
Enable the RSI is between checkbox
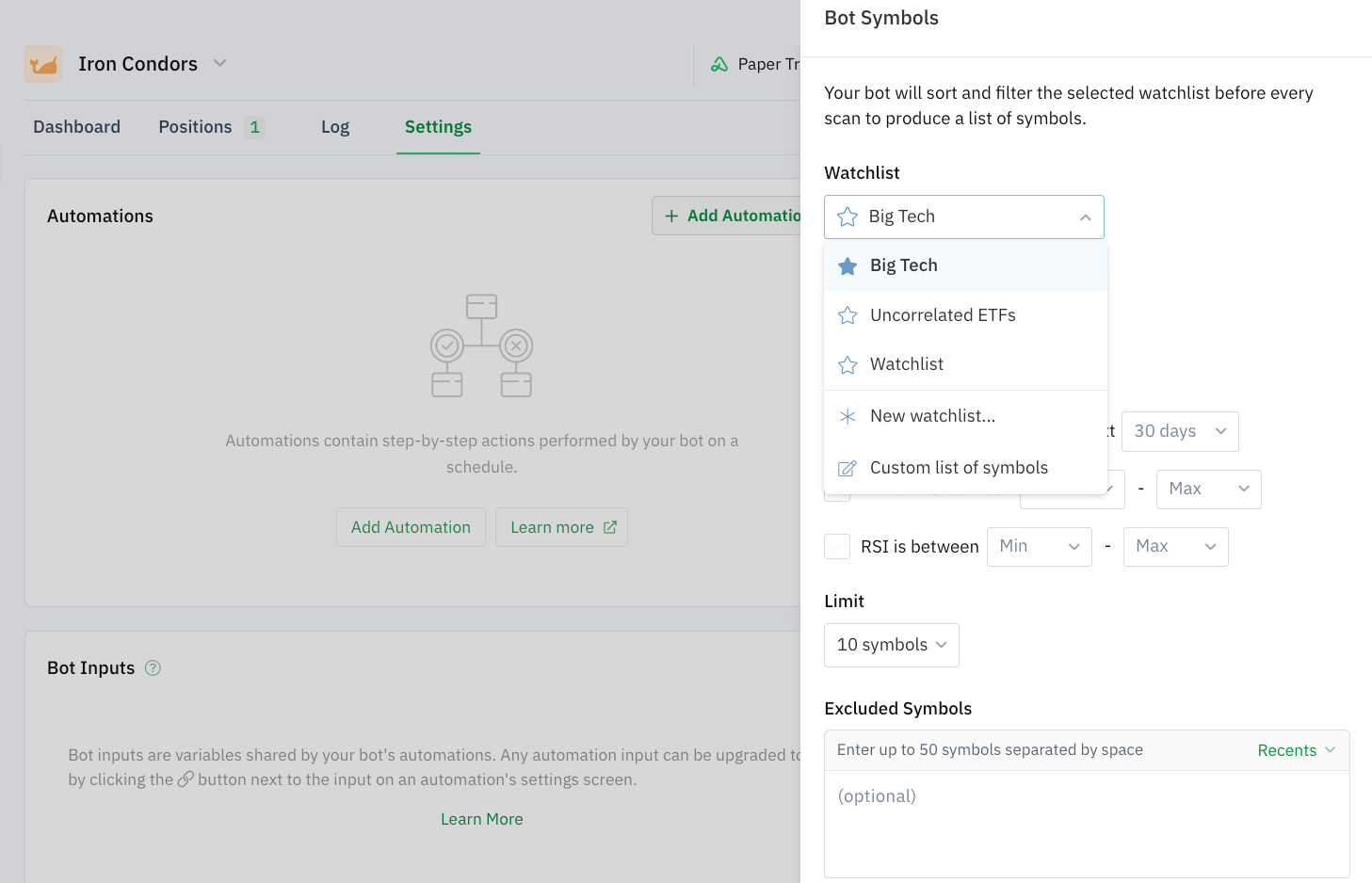tap(837, 546)
